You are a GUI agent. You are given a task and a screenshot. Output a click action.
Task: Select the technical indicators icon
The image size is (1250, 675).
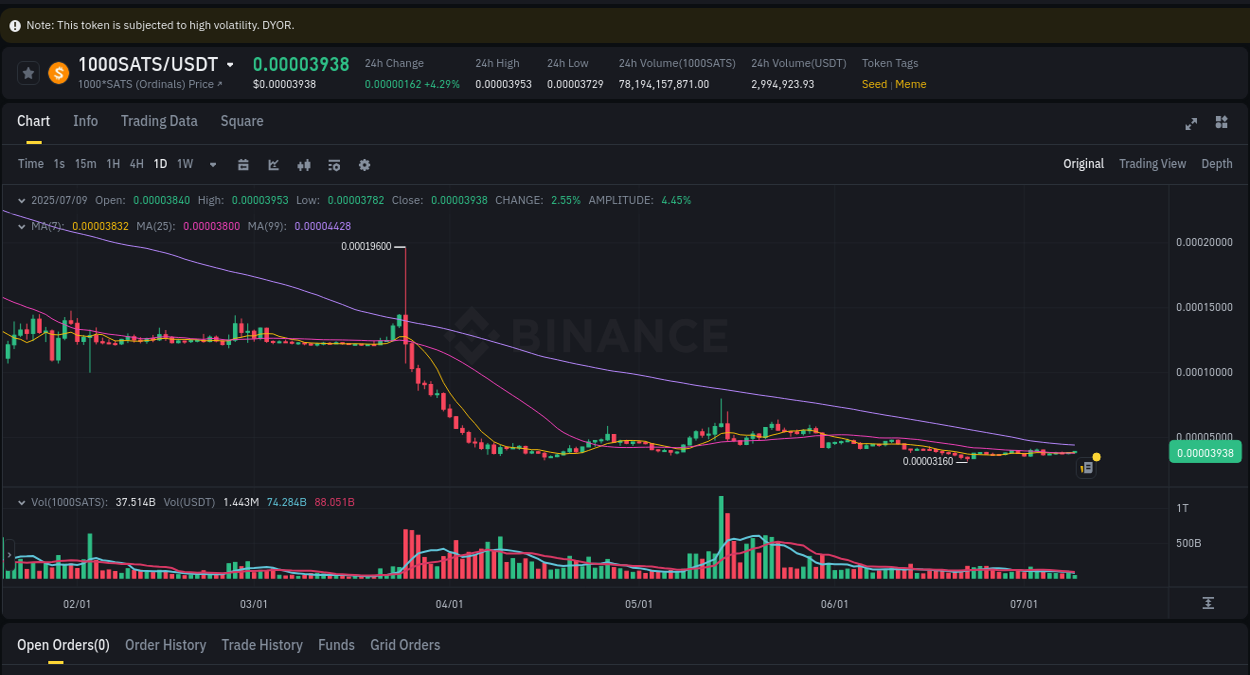pos(273,164)
